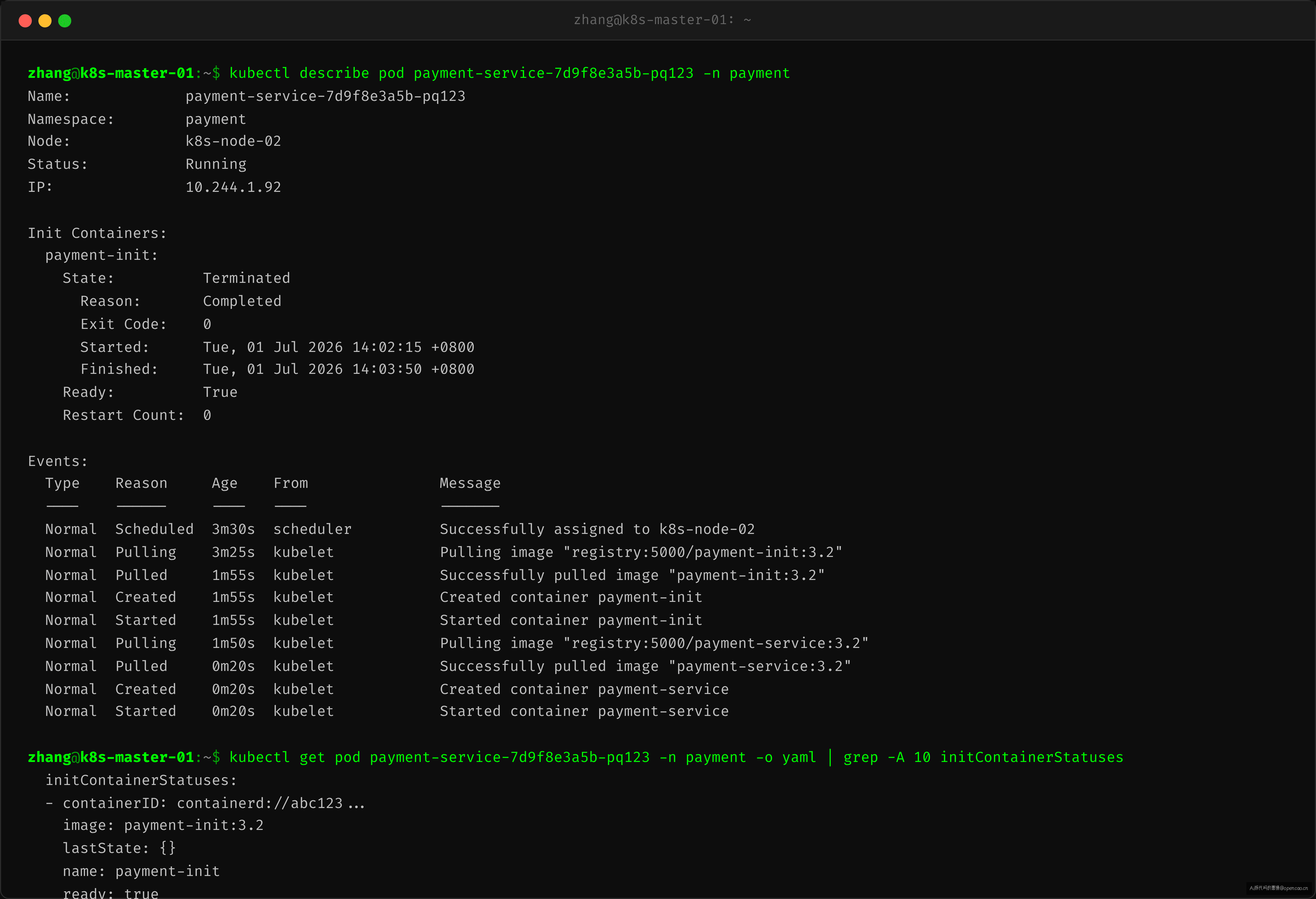Click the lastState: {} line
1316x899 pixels.
120,848
